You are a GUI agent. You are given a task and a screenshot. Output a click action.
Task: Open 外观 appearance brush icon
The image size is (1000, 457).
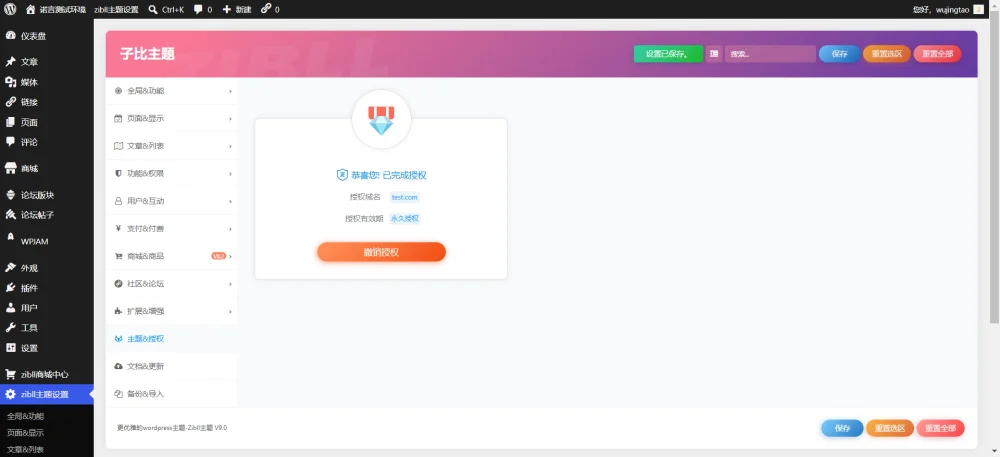[x=10, y=268]
